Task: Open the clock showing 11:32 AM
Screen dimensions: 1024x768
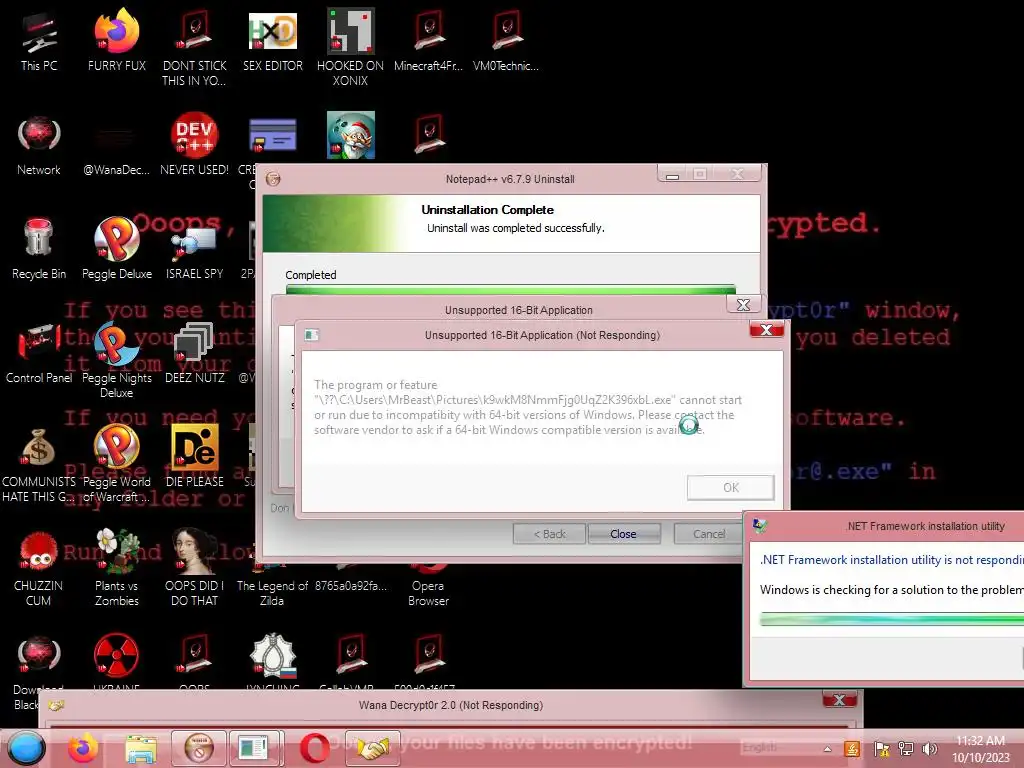Action: pos(980,749)
